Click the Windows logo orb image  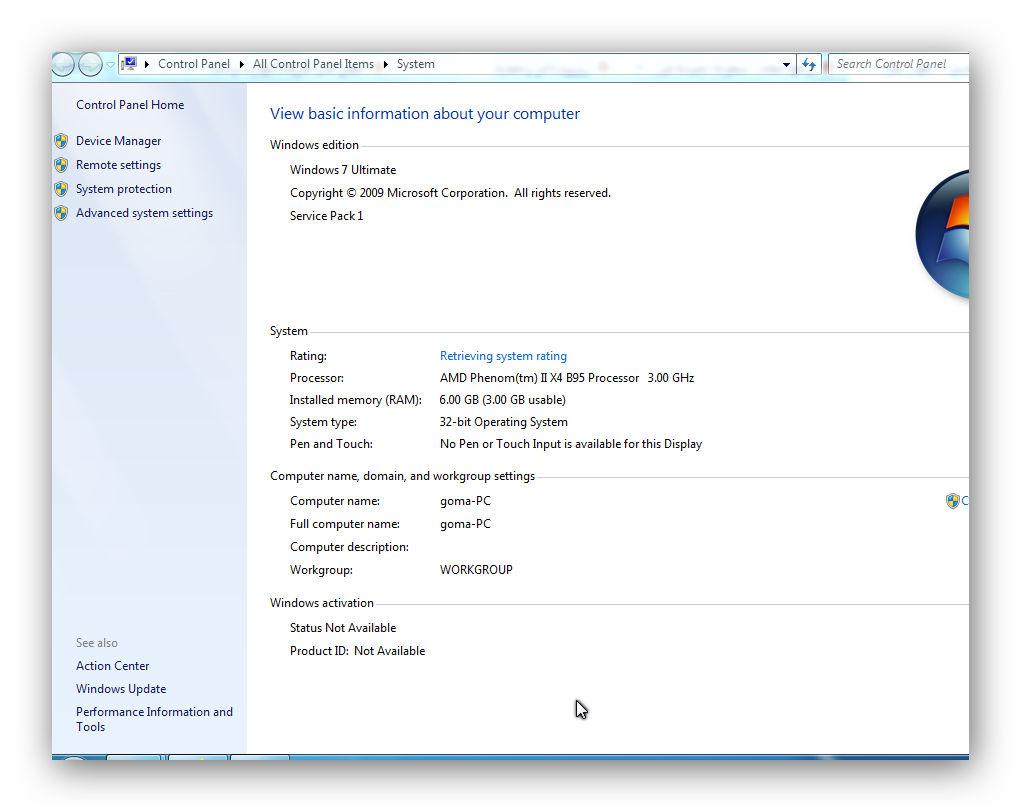942,234
